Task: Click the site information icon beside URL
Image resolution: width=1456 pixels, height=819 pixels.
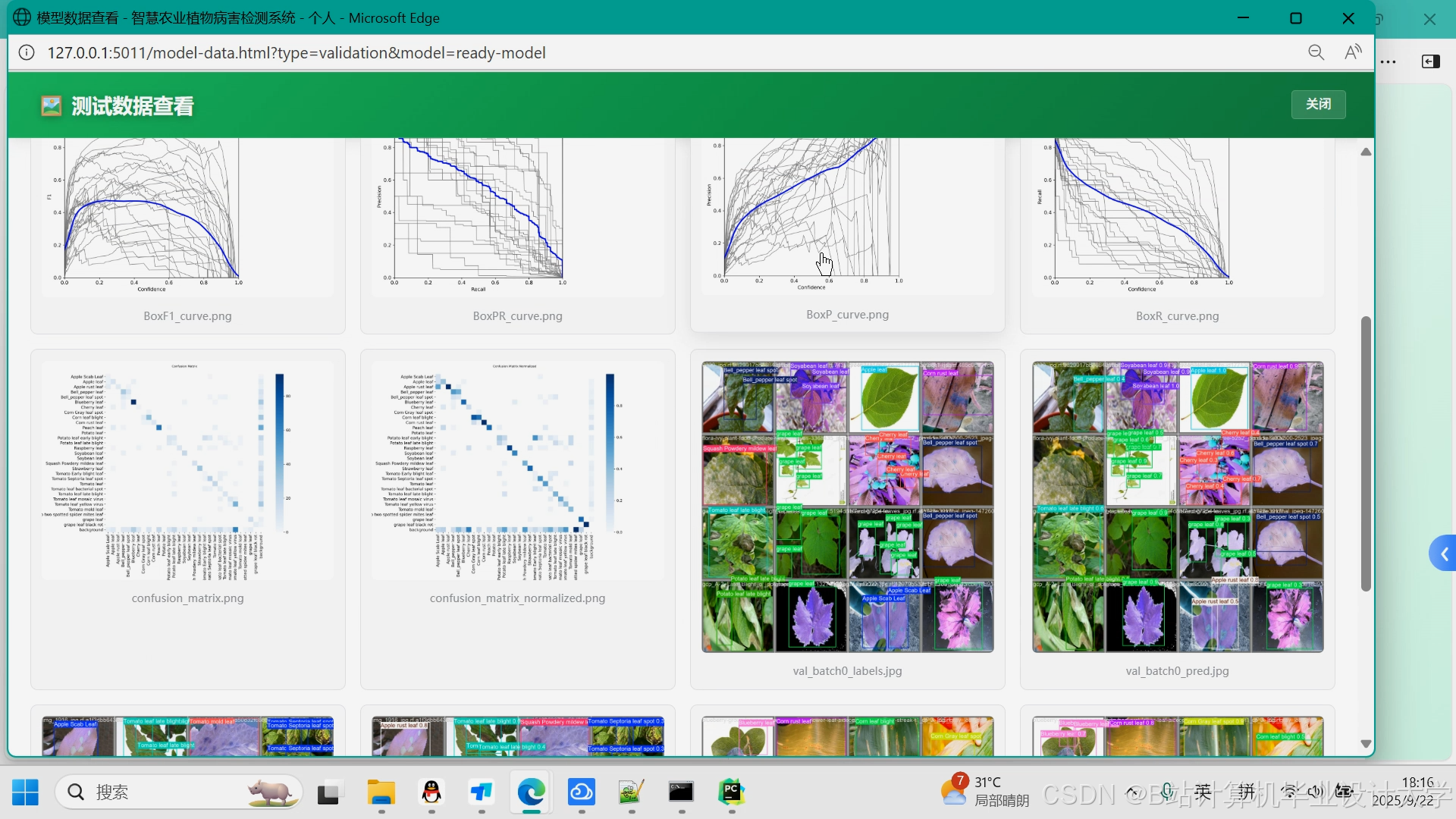Action: (27, 52)
